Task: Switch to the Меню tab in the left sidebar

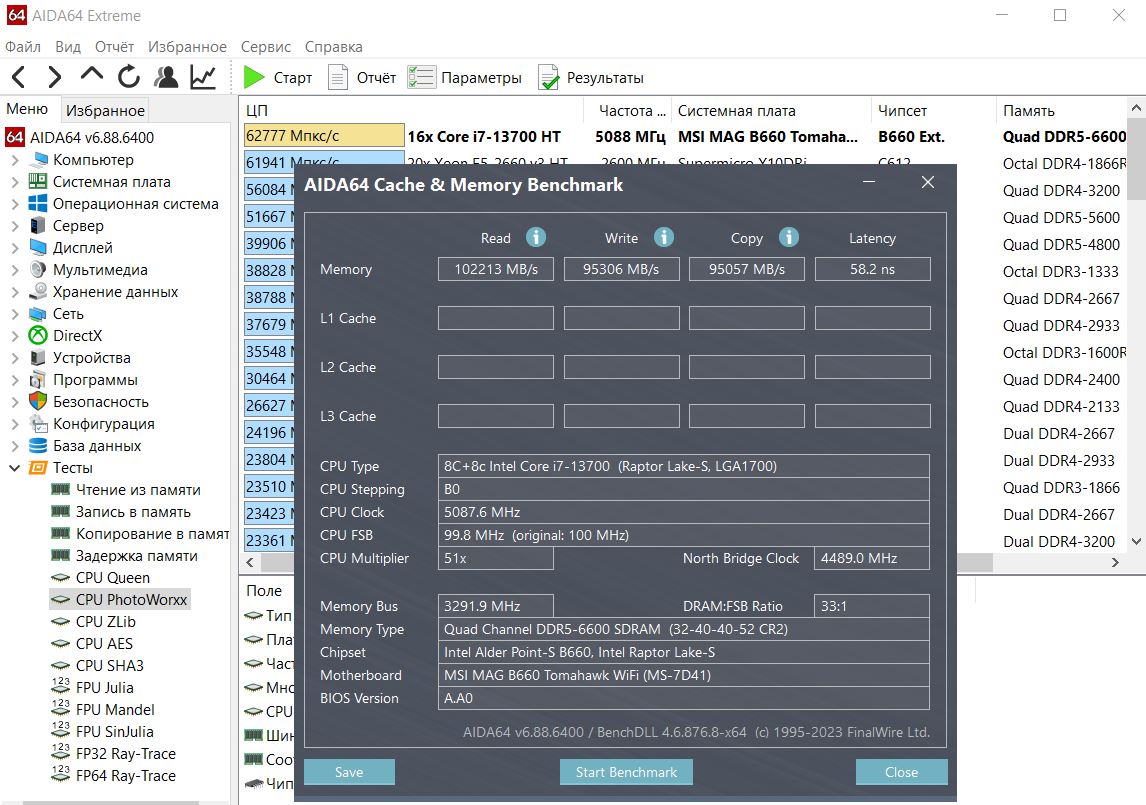Action: pos(27,109)
